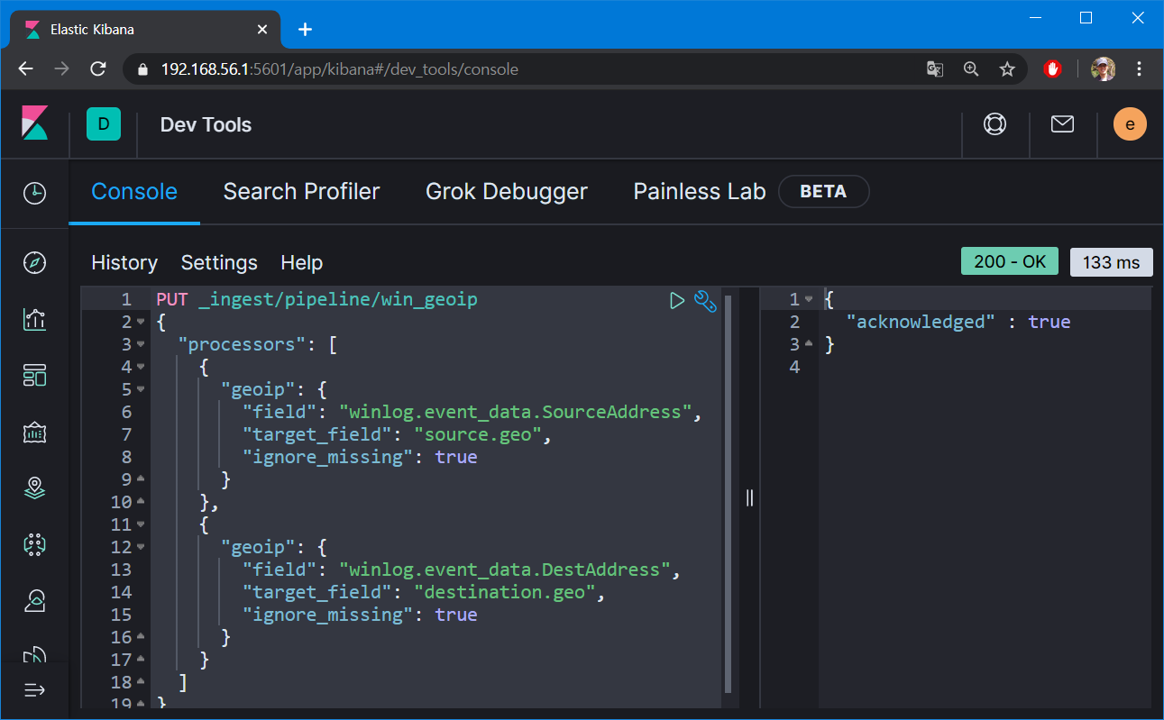The image size is (1164, 720).
Task: Click the 200 - OK status badge
Action: (x=1009, y=261)
